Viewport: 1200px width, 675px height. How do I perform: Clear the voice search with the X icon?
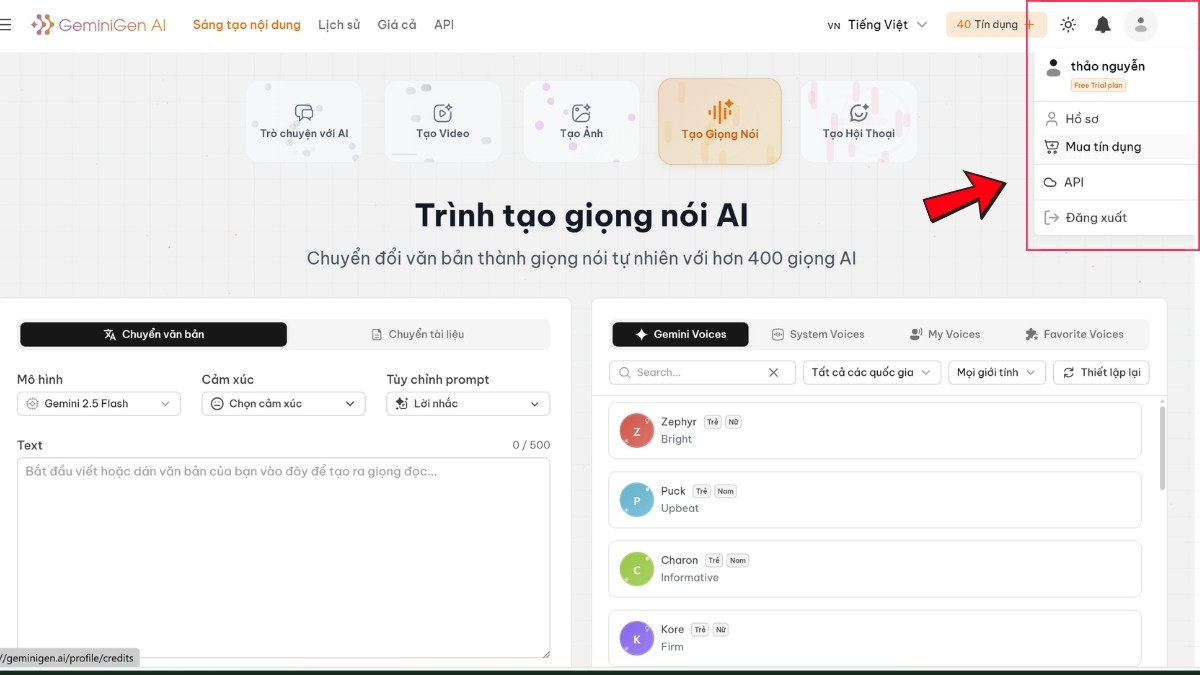pos(773,371)
